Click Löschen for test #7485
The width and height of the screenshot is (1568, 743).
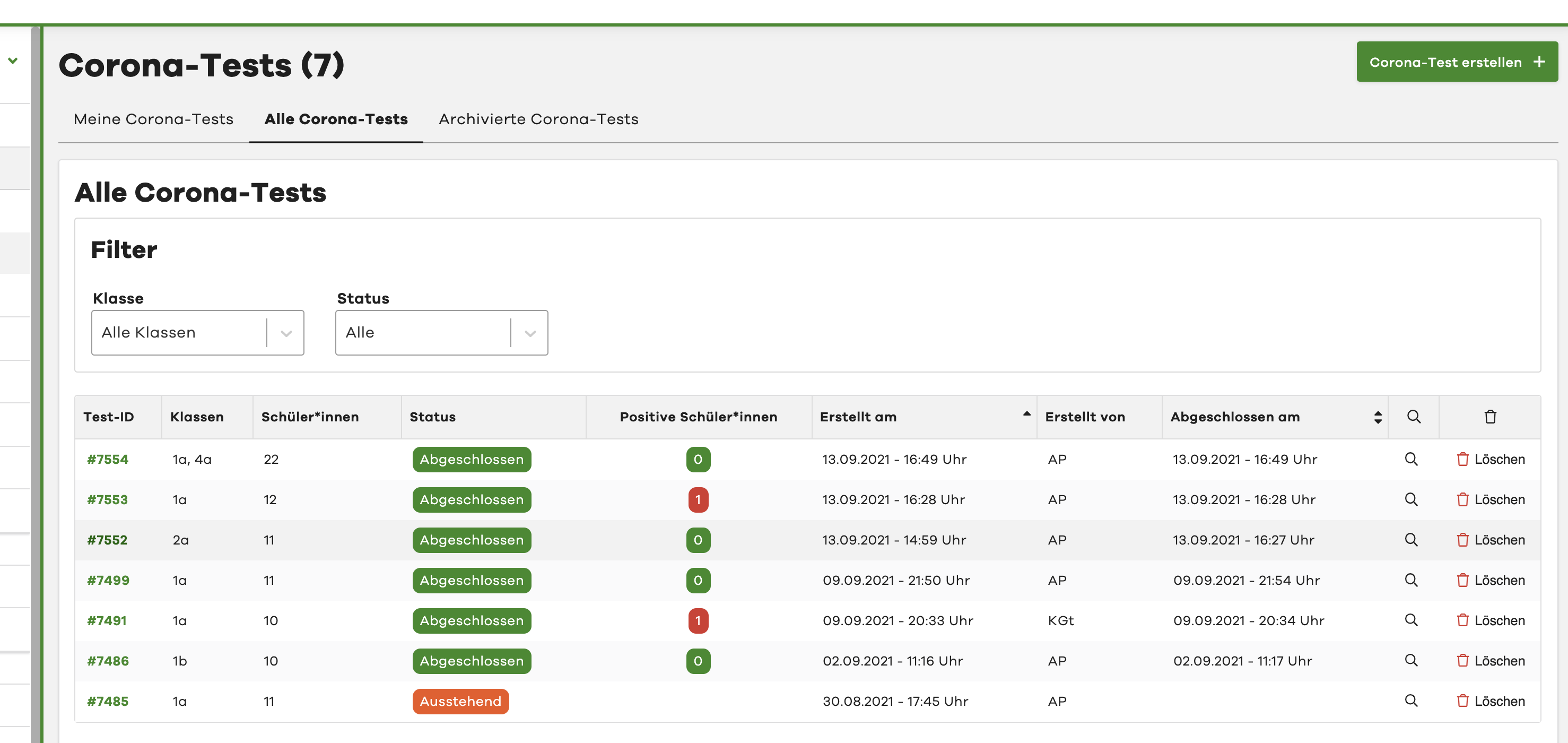[1500, 701]
